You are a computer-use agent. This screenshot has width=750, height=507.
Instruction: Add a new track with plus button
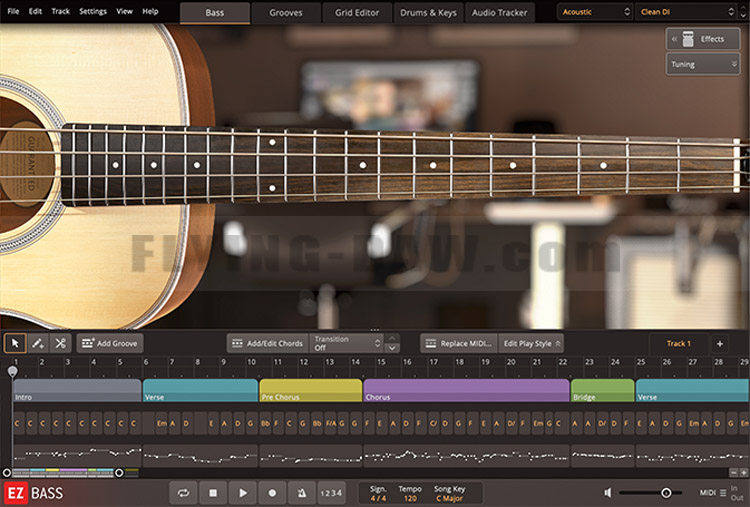coord(719,343)
